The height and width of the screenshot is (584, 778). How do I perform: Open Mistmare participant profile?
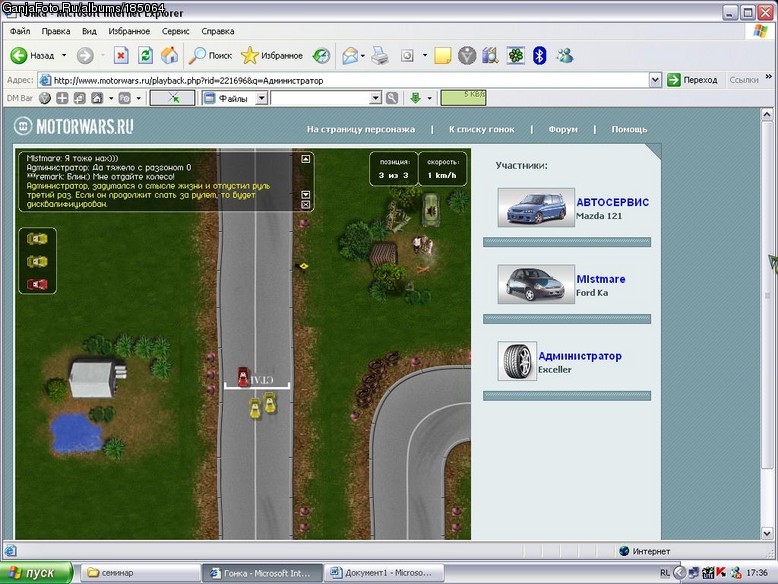[600, 279]
